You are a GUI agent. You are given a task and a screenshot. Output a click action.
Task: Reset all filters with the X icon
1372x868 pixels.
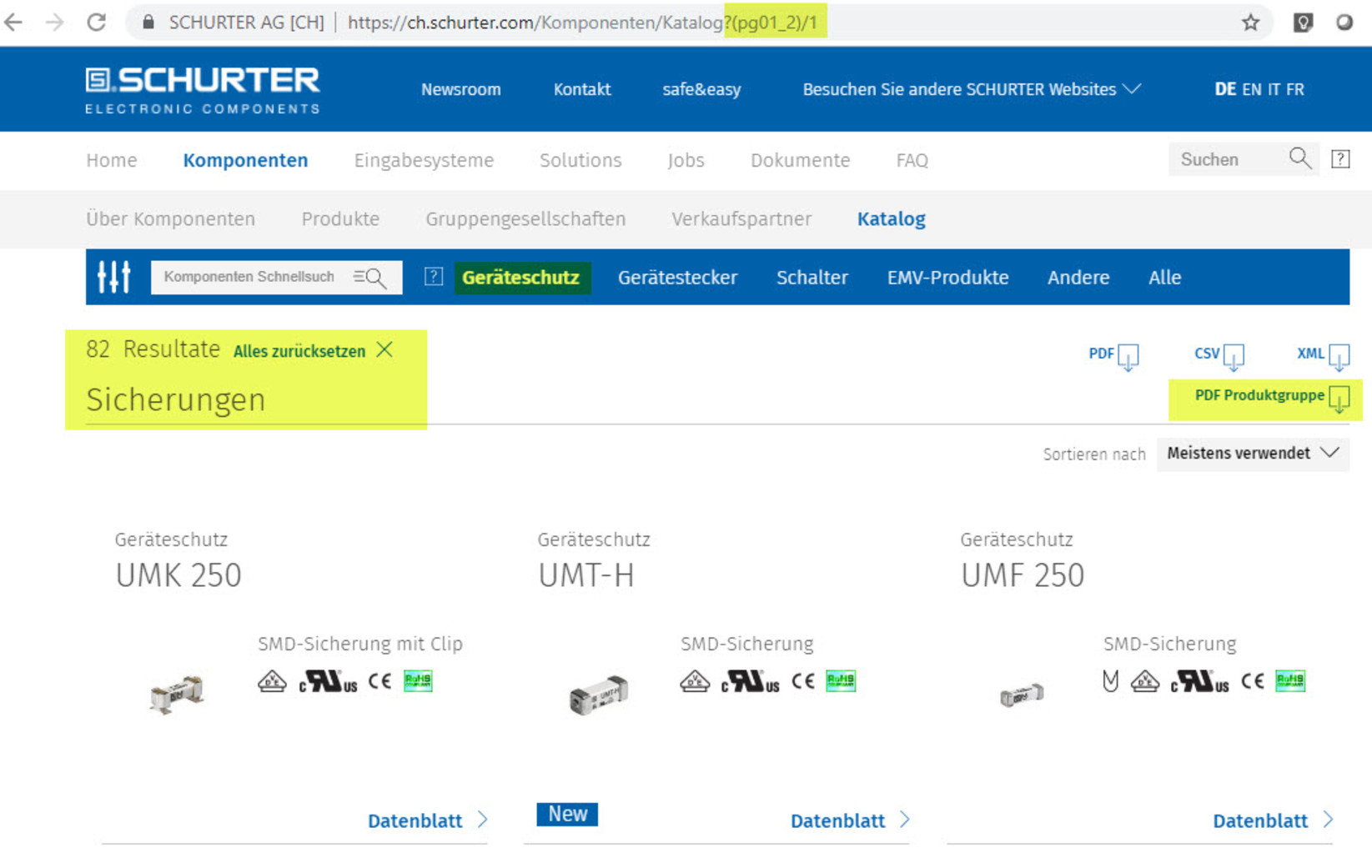click(384, 350)
